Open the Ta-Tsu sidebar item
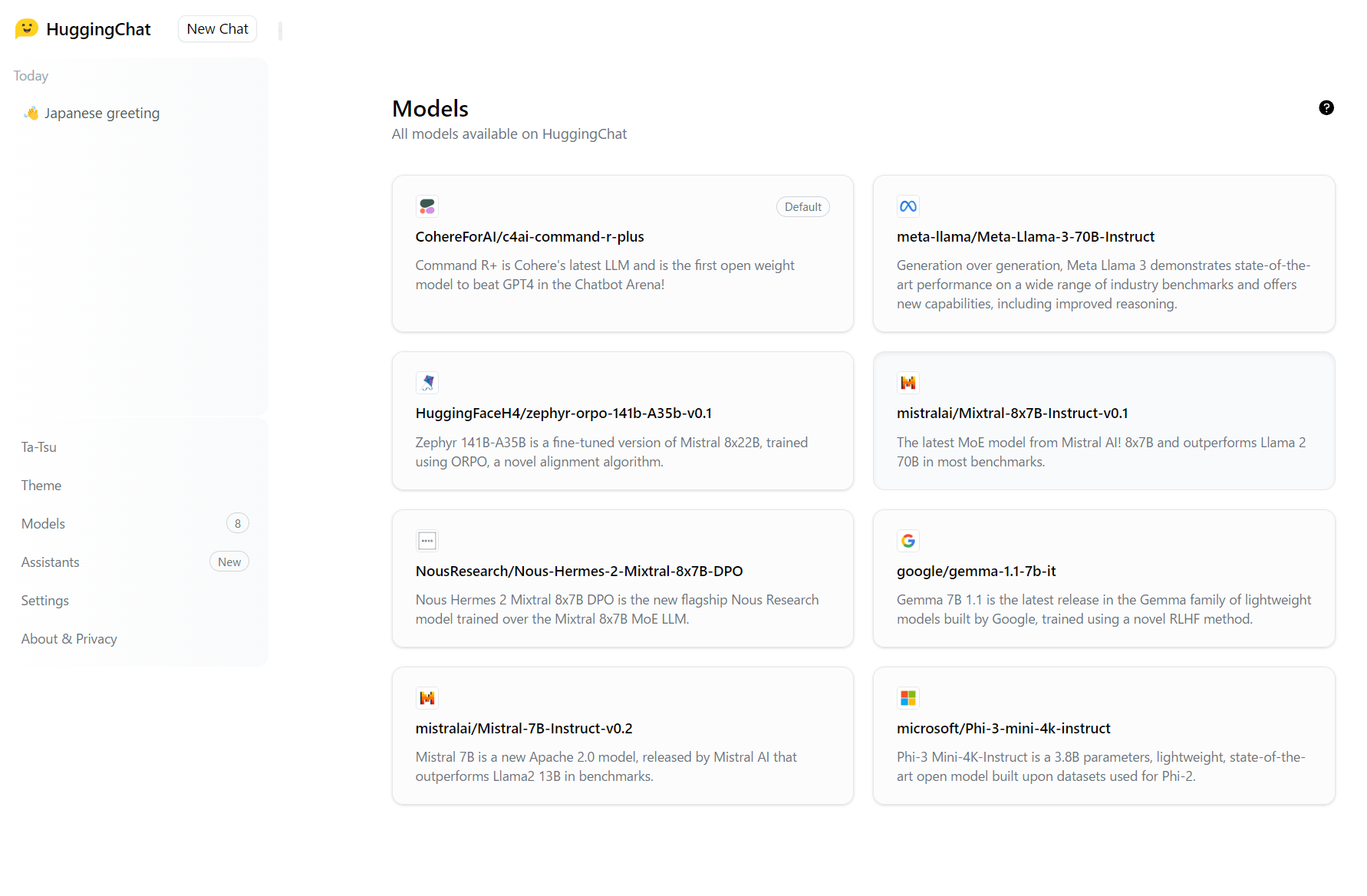This screenshot has height=896, width=1367. point(38,446)
